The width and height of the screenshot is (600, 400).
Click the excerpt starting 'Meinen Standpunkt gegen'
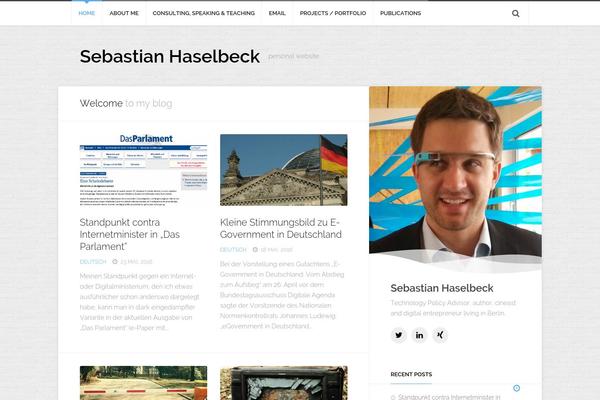140,302
